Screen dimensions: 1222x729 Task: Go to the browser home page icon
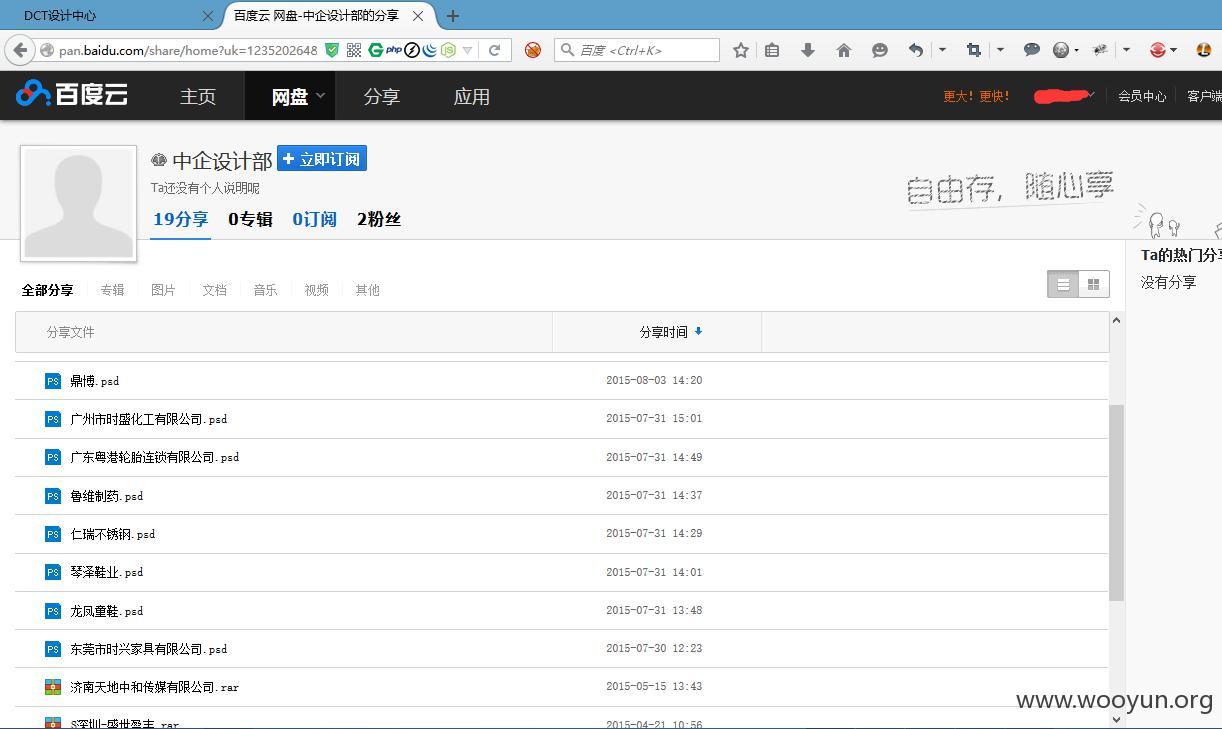[844, 50]
